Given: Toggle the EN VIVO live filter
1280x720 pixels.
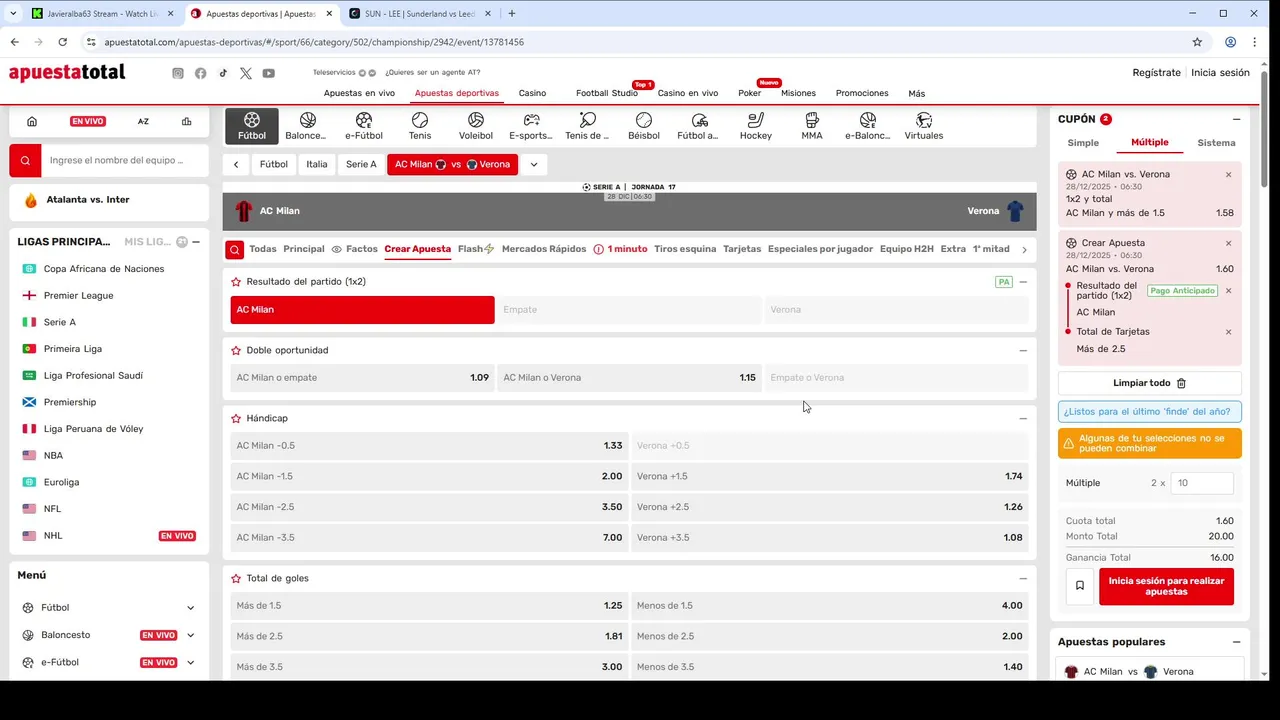Looking at the screenshot, I should click(x=88, y=121).
